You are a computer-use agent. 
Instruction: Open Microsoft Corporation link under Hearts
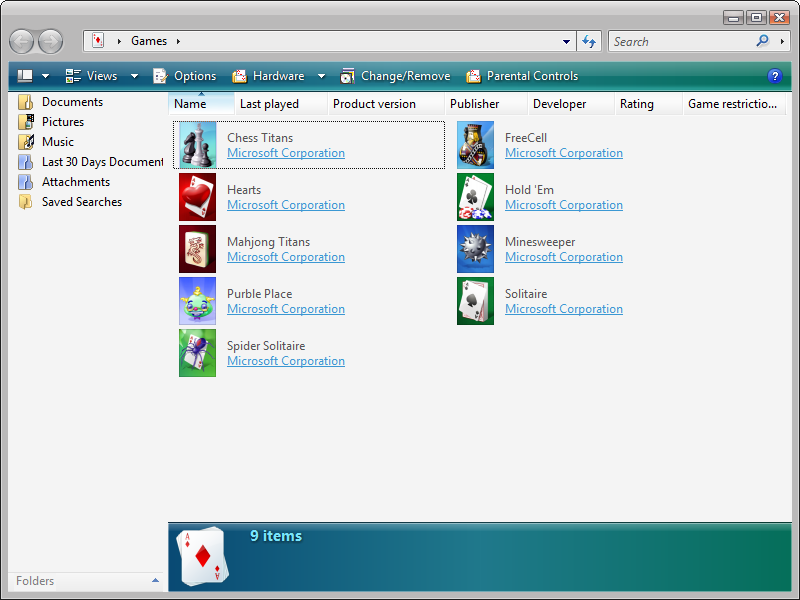[286, 205]
